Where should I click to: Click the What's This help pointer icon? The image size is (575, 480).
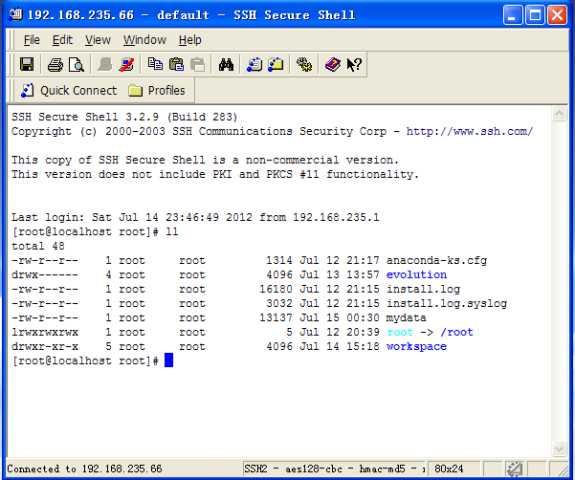(x=354, y=65)
